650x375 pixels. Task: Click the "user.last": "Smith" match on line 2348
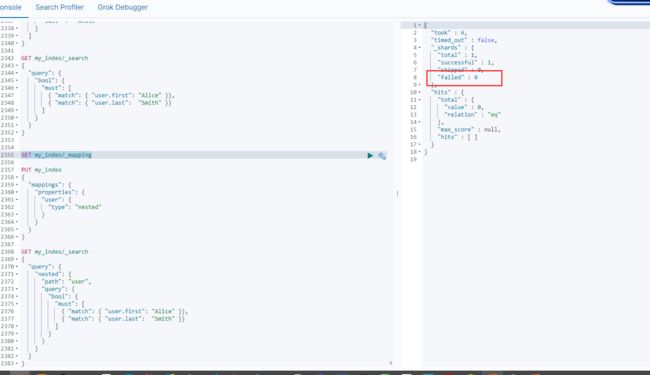(x=109, y=103)
